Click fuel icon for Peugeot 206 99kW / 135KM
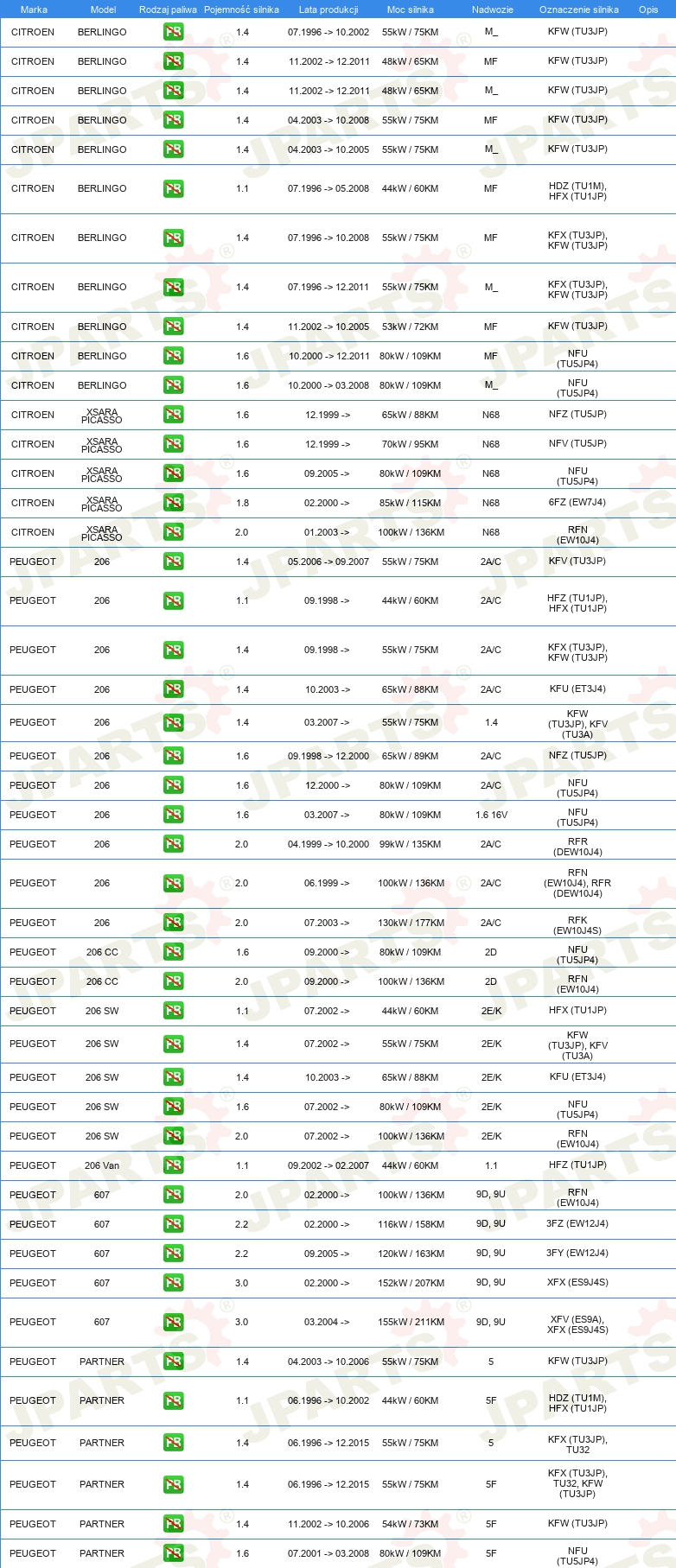Viewport: 676px width, 1568px height. point(173,844)
